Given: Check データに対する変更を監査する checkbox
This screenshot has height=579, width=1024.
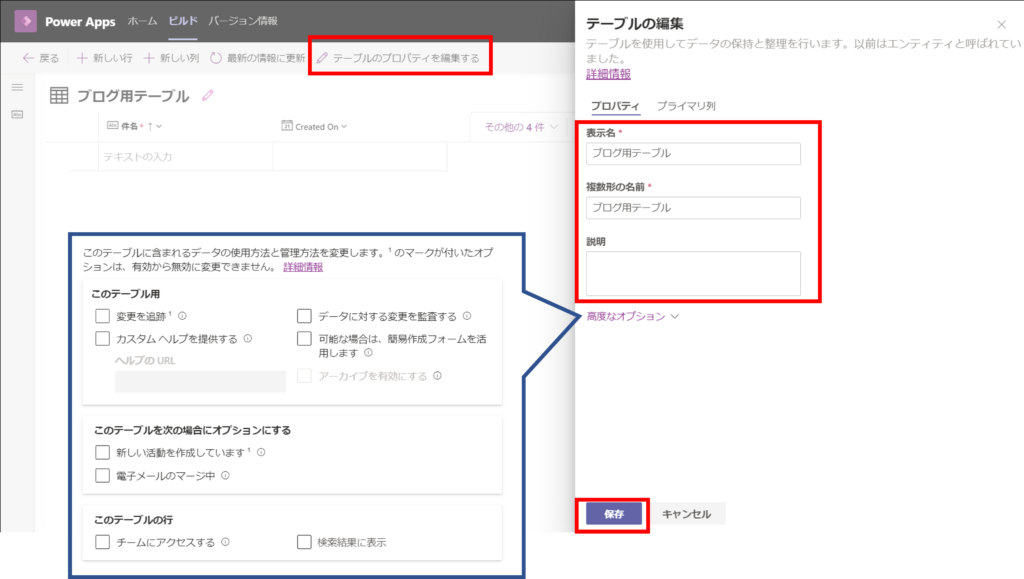Looking at the screenshot, I should 304,316.
